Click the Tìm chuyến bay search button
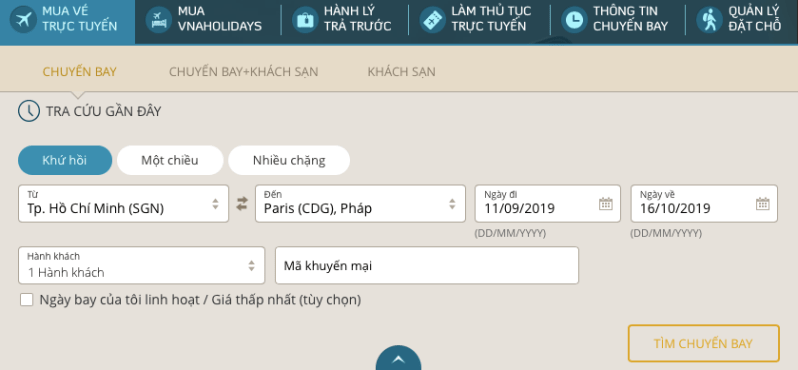 703,344
